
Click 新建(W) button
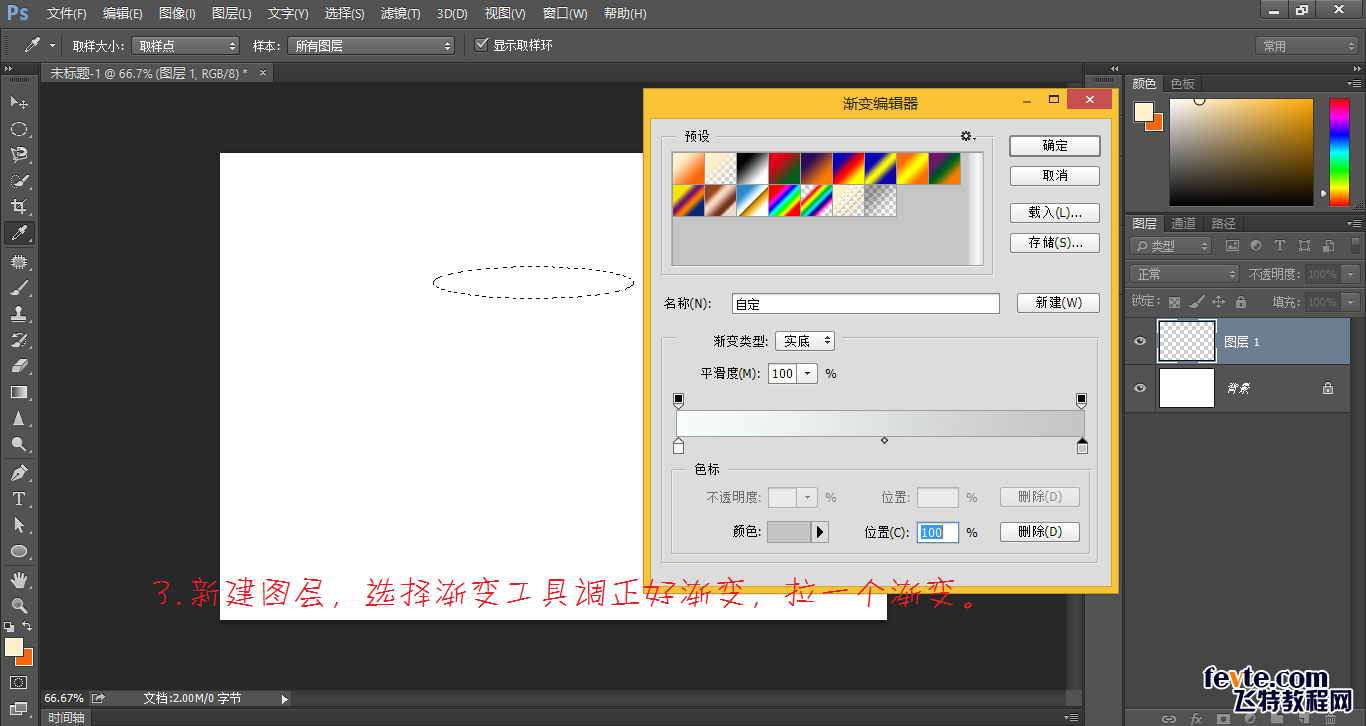[1058, 302]
